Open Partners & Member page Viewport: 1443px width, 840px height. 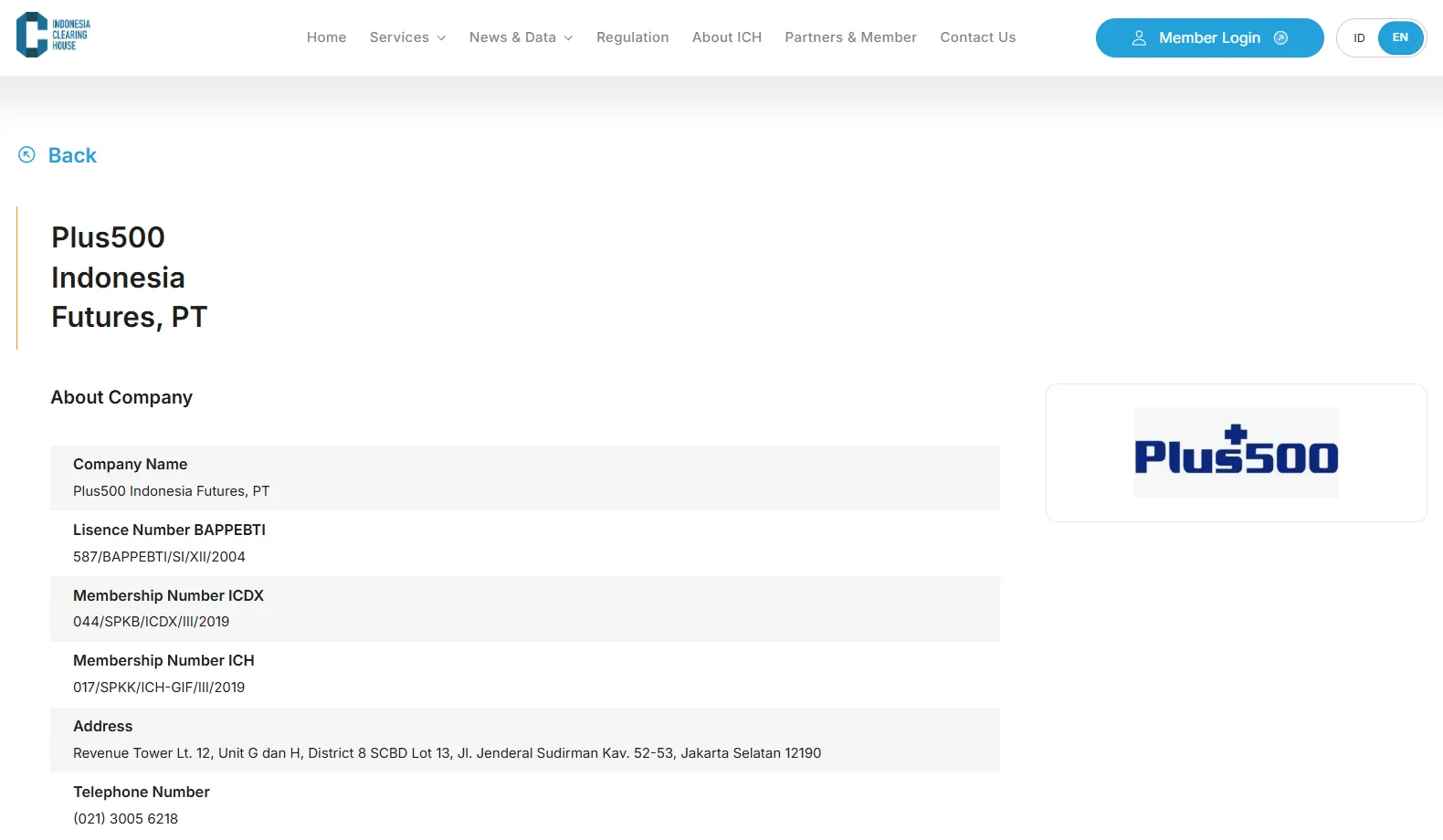pyautogui.click(x=850, y=37)
